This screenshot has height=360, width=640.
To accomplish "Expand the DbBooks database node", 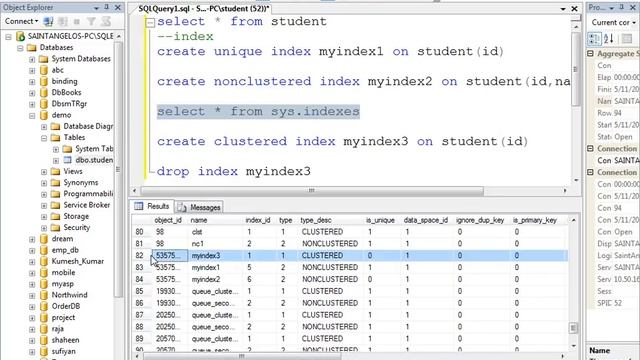I will pos(32,93).
